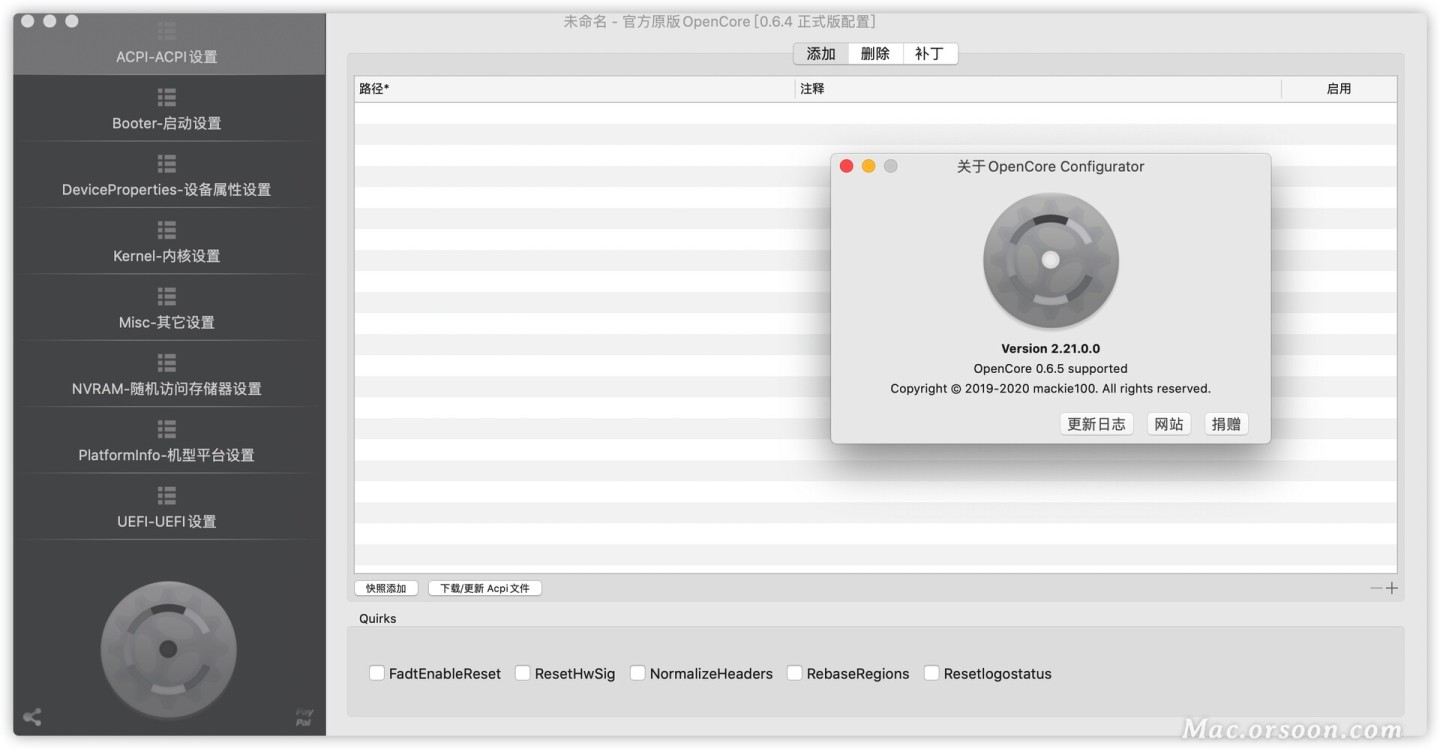Check the NormalizeHeaders checkbox
The height and width of the screenshot is (749, 1440).
[x=638, y=673]
